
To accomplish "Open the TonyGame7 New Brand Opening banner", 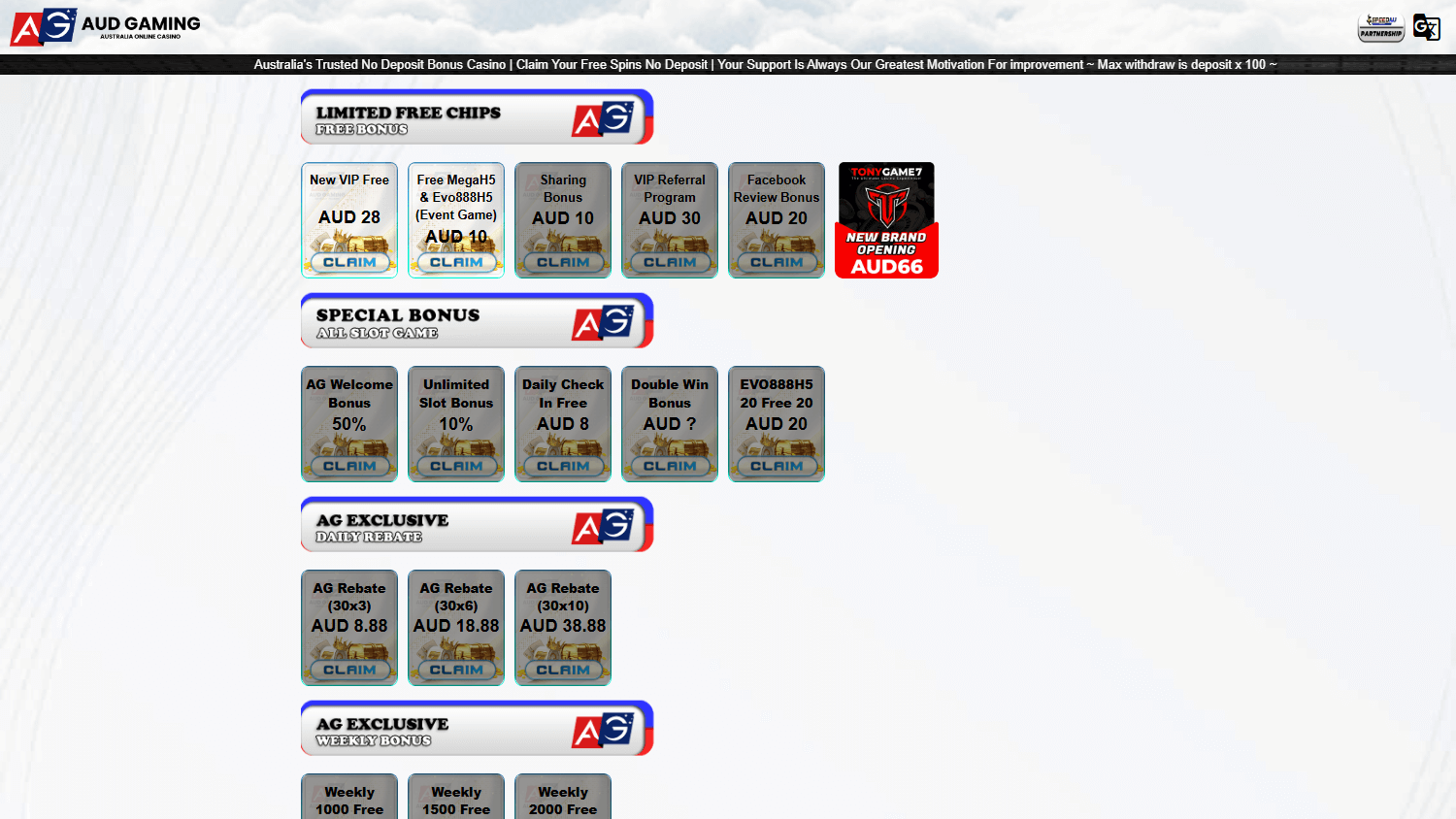I will coord(885,219).
